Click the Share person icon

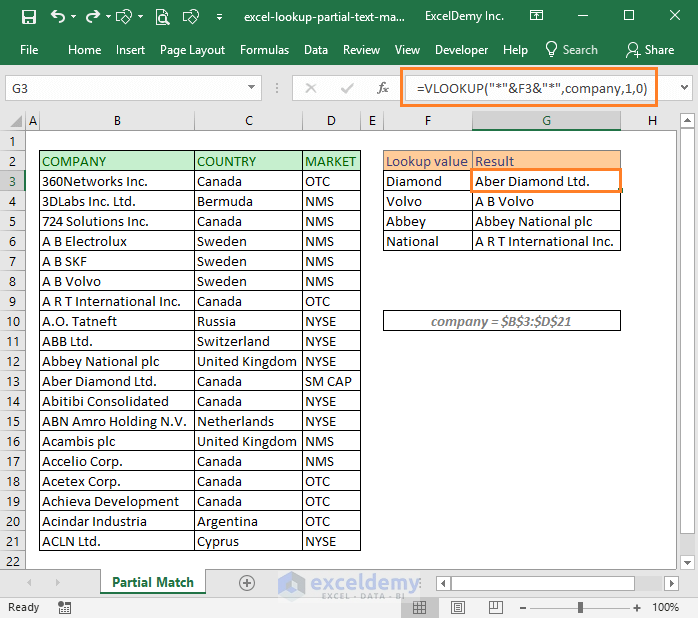[633, 50]
